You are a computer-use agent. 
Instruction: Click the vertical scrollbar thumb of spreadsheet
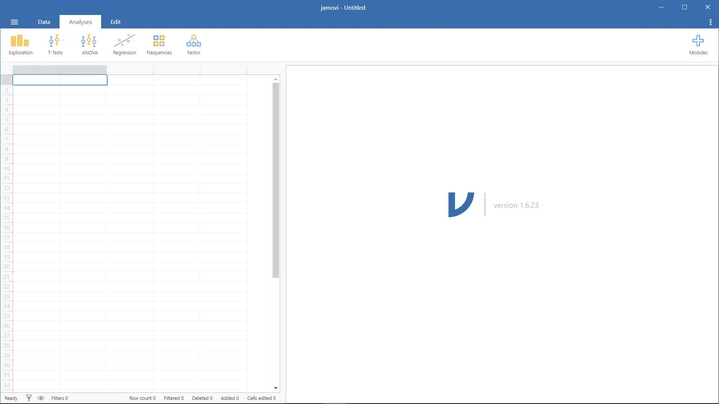click(x=276, y=180)
